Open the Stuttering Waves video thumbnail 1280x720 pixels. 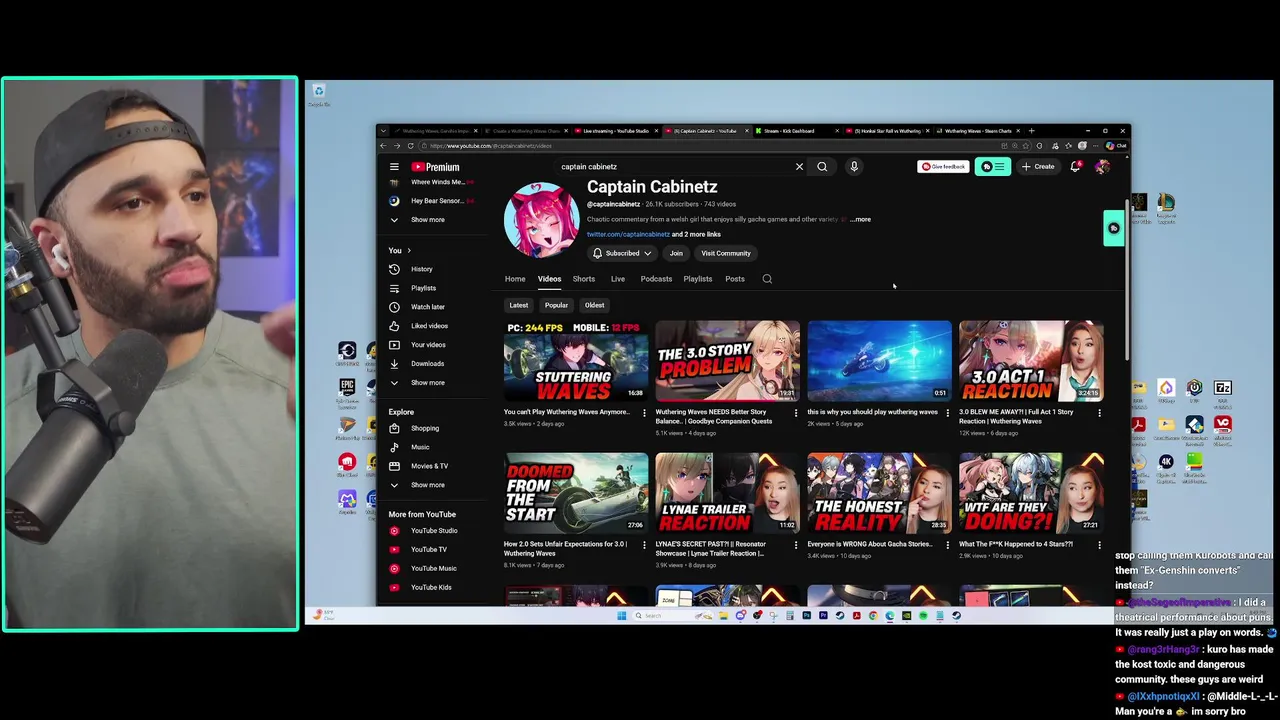(576, 361)
